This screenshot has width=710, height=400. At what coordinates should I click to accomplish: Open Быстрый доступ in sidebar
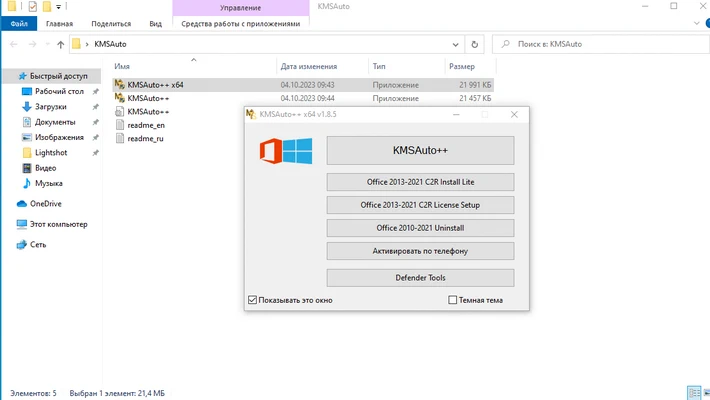pyautogui.click(x=58, y=76)
